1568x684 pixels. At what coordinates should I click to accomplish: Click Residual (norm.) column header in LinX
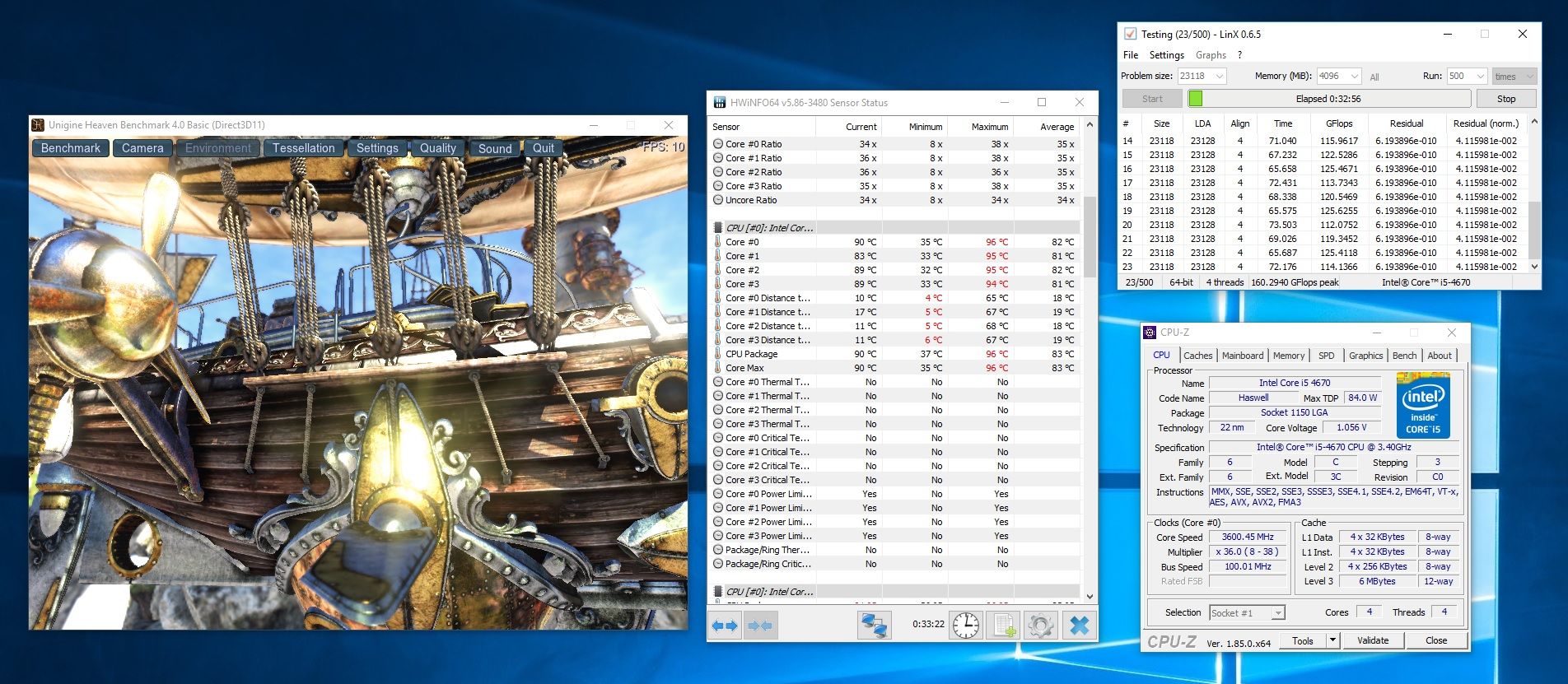coord(1485,123)
